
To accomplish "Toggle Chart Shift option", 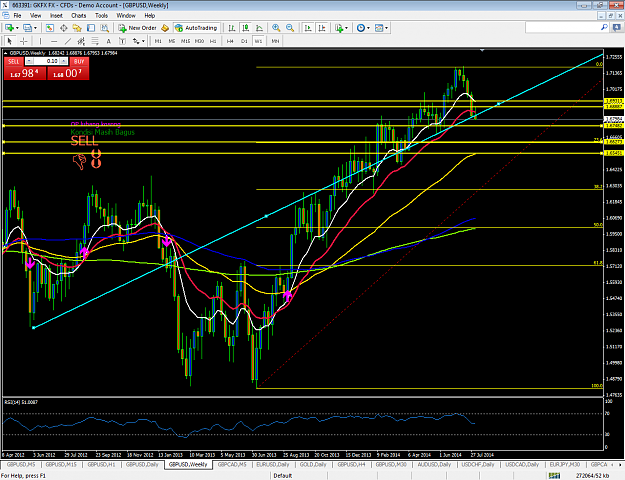I will click(x=322, y=28).
